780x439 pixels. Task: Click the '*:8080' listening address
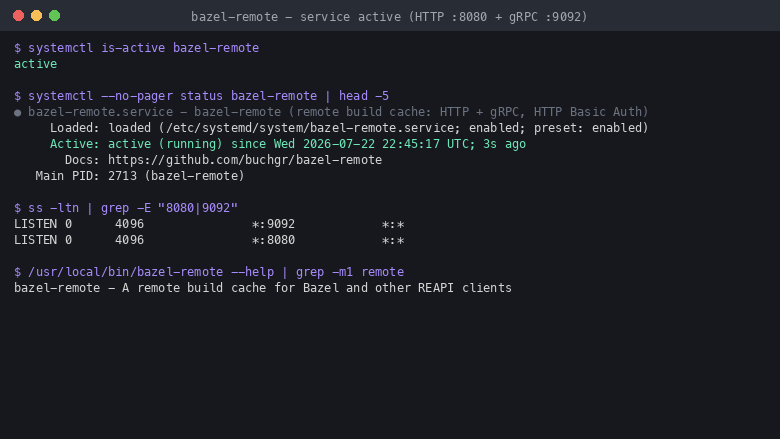273,240
